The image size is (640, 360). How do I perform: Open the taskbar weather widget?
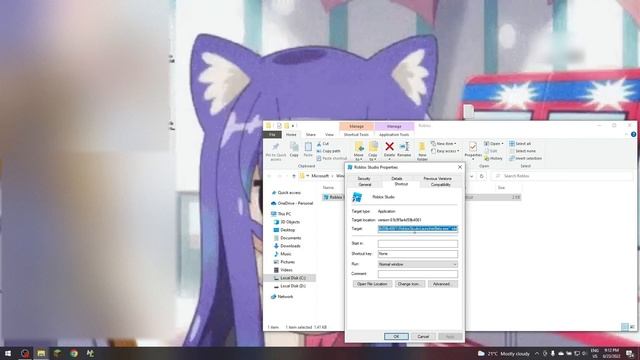coord(504,353)
